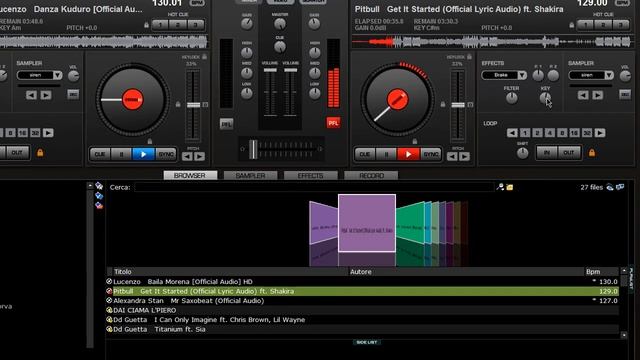Click the left deck pitch fader
Screen dimensions: 640x360
click(193, 105)
